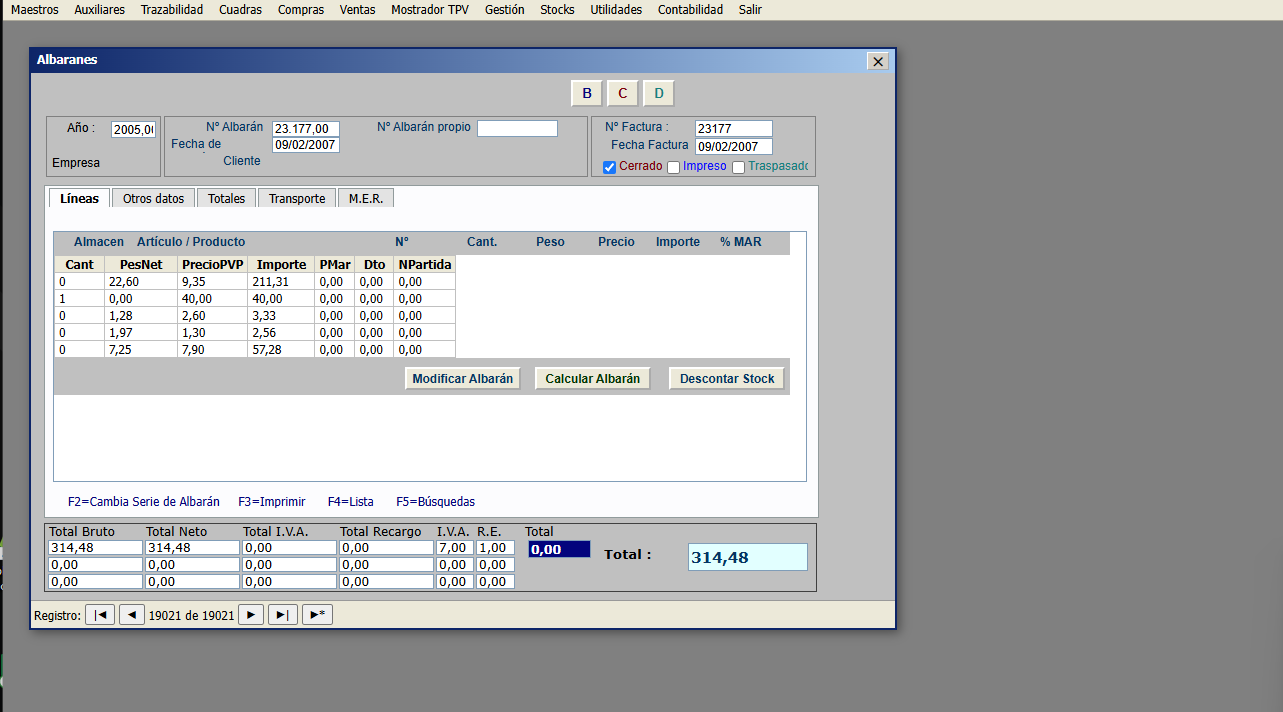Click the PrecioPVP column header
The width and height of the screenshot is (1283, 712).
click(x=213, y=265)
